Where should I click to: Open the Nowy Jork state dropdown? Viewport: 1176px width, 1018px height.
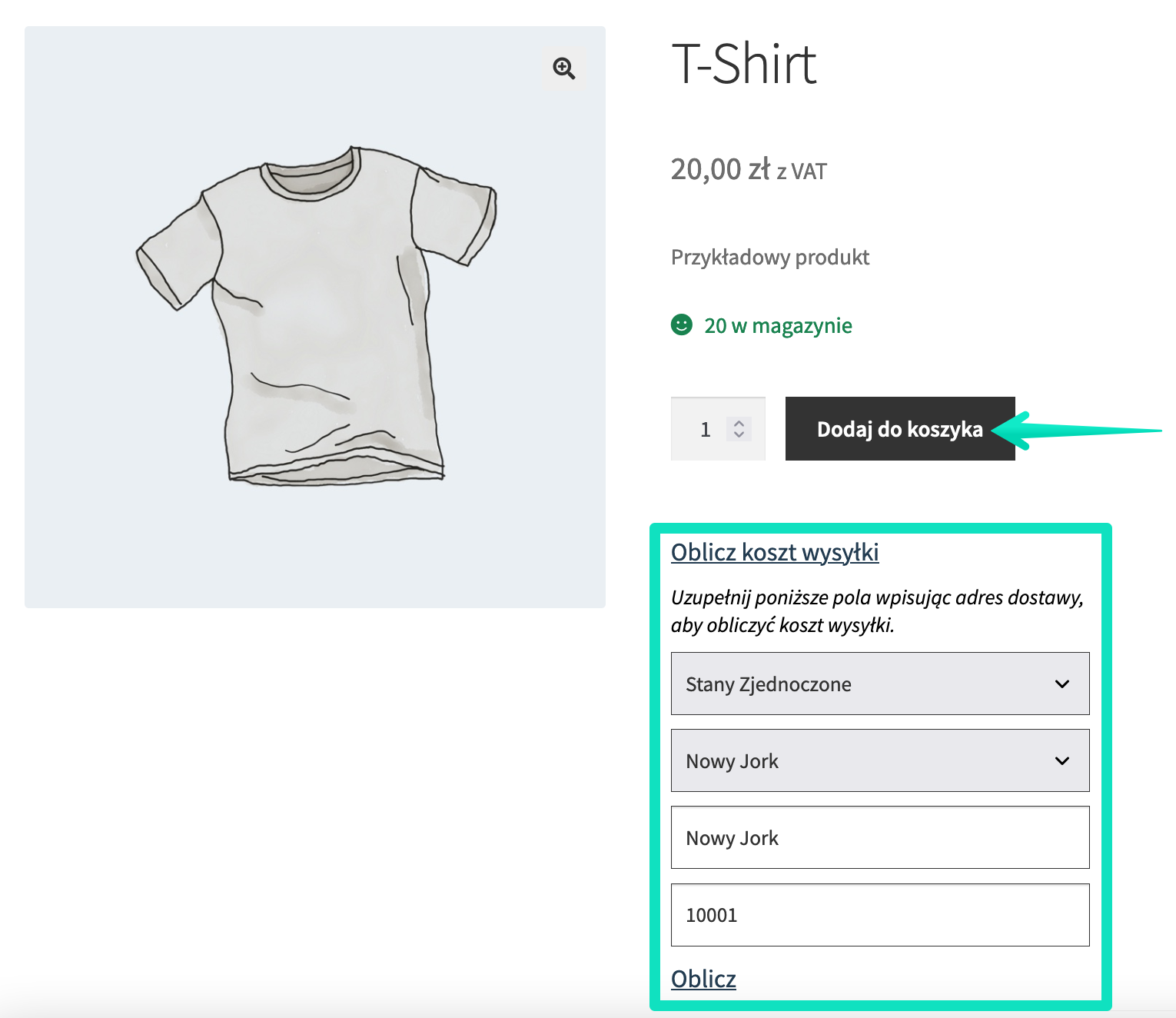click(x=880, y=760)
